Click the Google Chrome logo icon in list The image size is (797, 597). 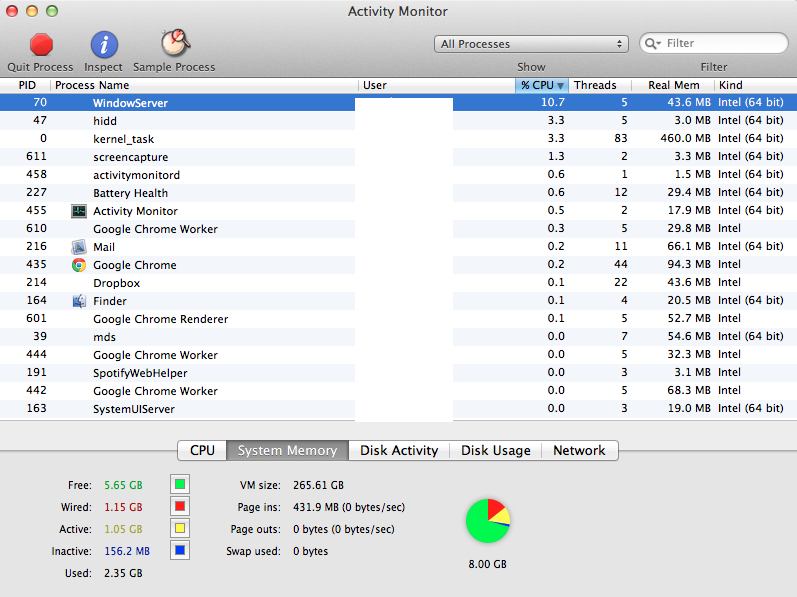pos(79,265)
